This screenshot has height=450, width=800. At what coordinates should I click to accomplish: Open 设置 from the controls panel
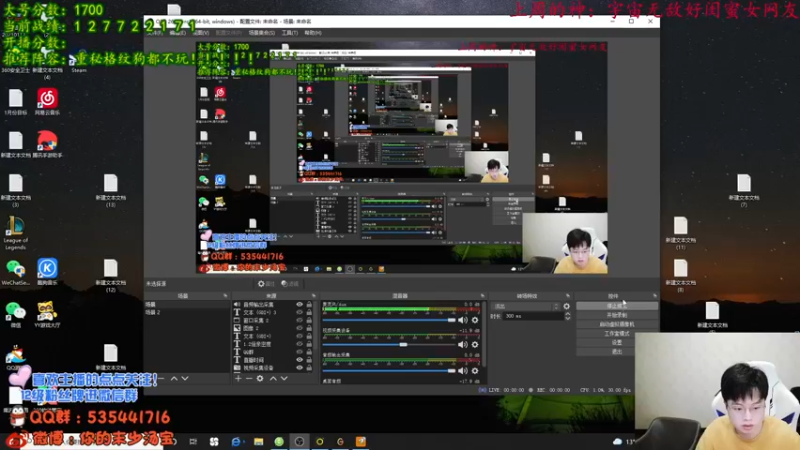click(617, 343)
